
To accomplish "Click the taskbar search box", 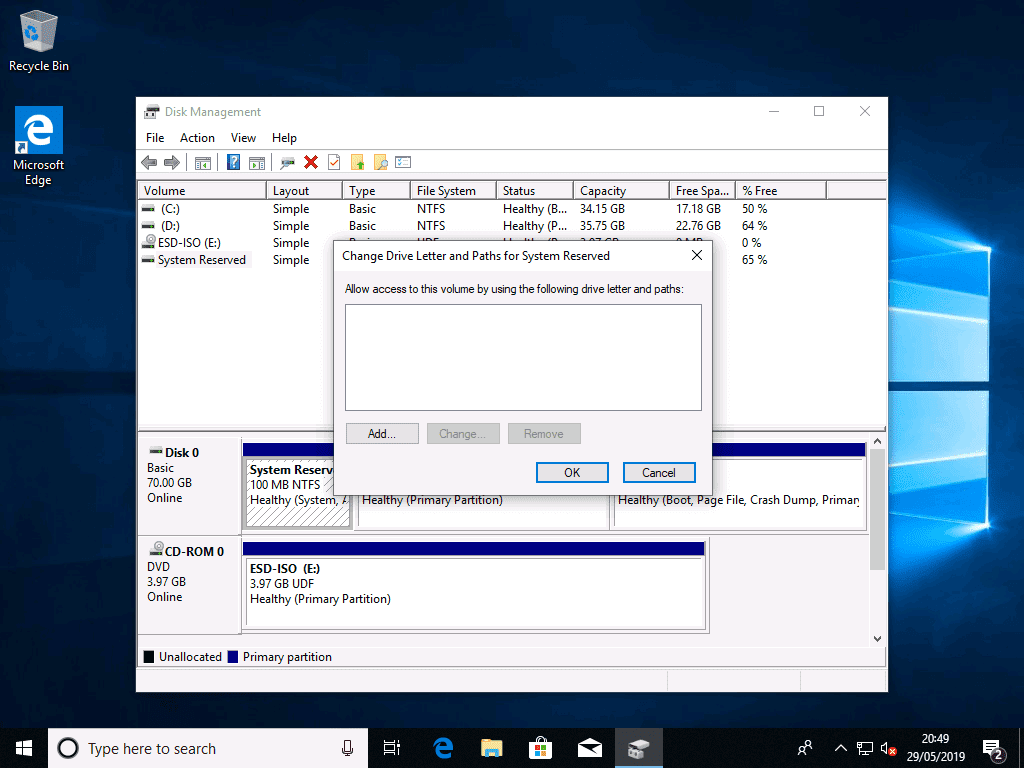I will (208, 748).
